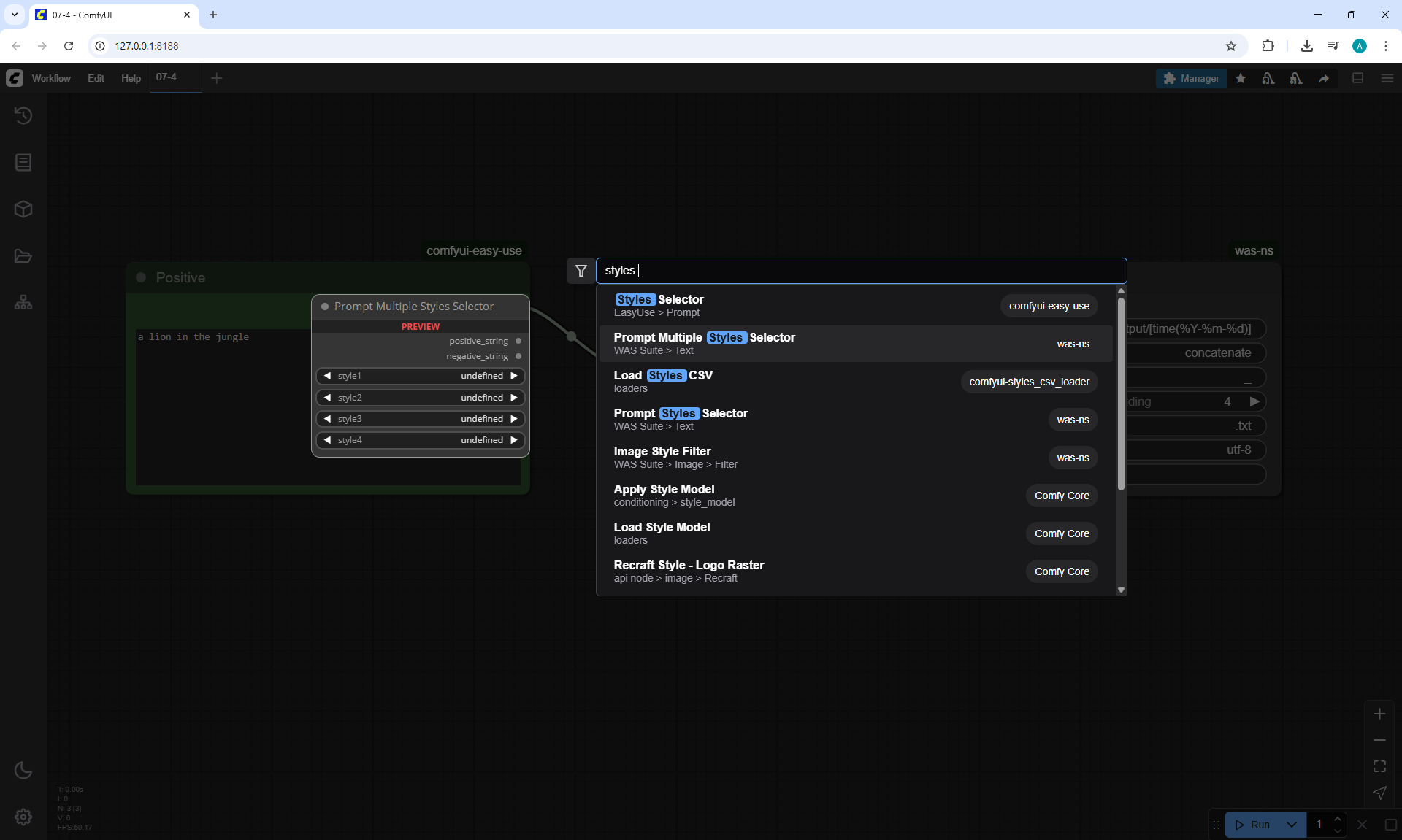Open the queue history sidebar icon
The width and height of the screenshot is (1402, 840).
click(23, 115)
